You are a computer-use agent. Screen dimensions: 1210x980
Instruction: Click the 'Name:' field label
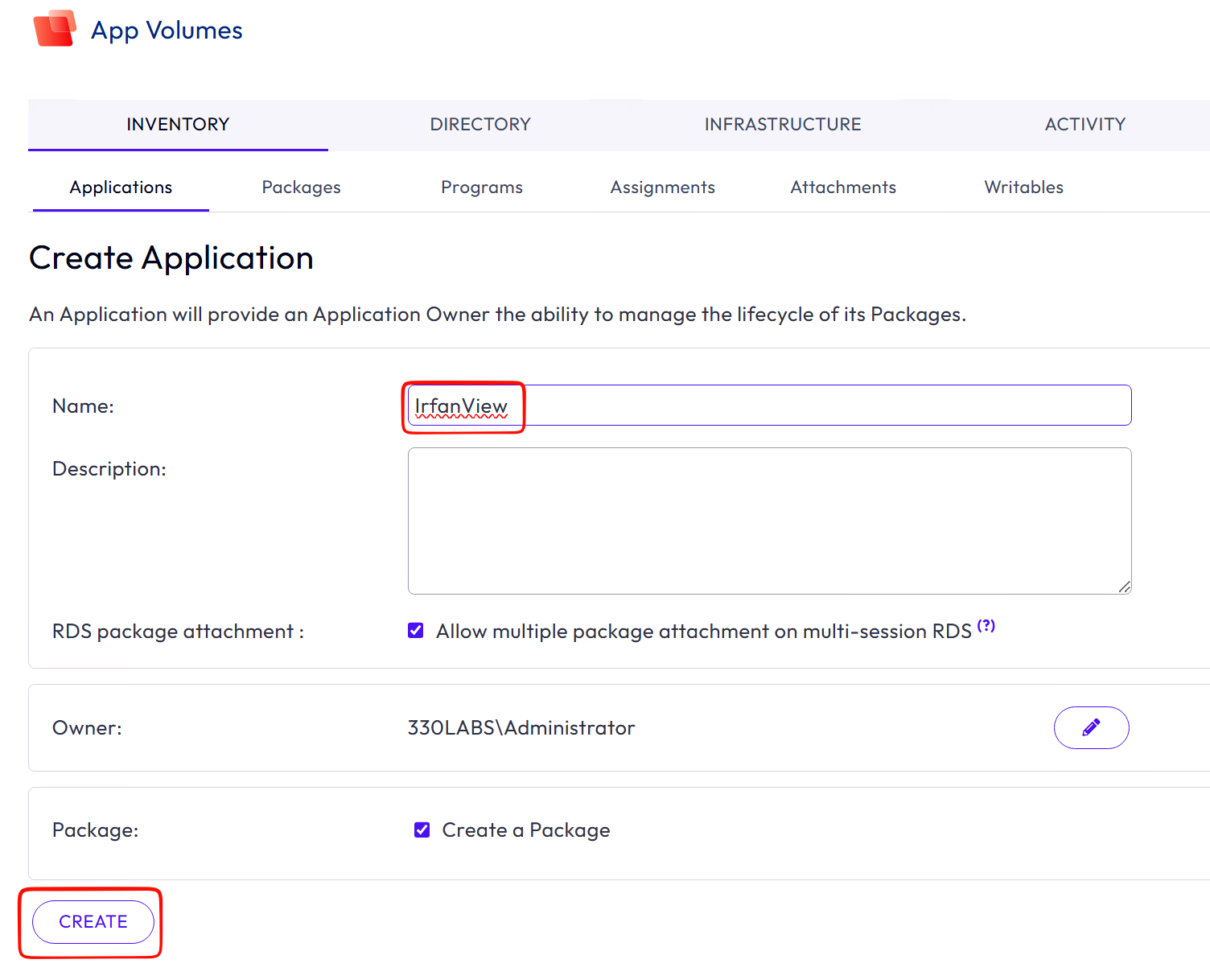point(83,406)
